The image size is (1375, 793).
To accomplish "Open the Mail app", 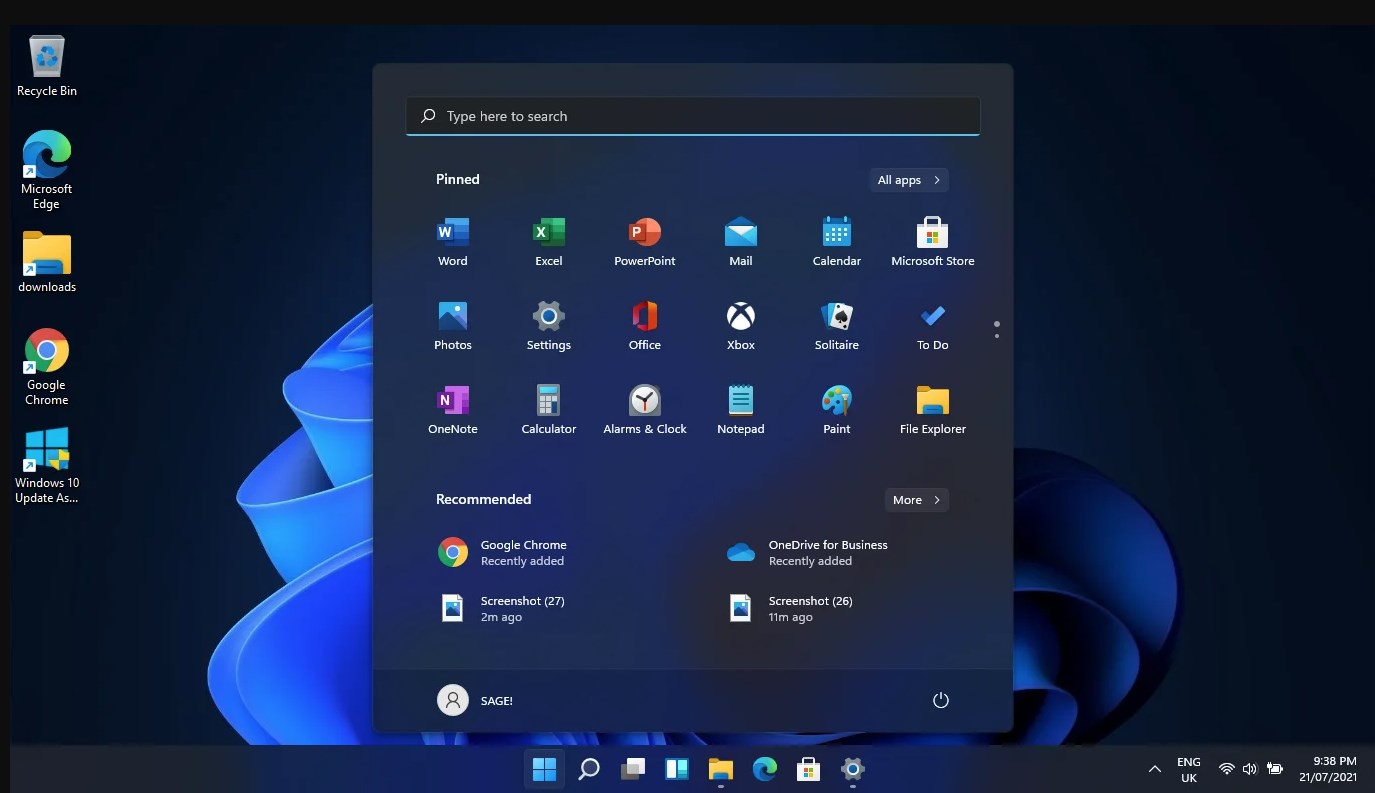I will coord(741,241).
